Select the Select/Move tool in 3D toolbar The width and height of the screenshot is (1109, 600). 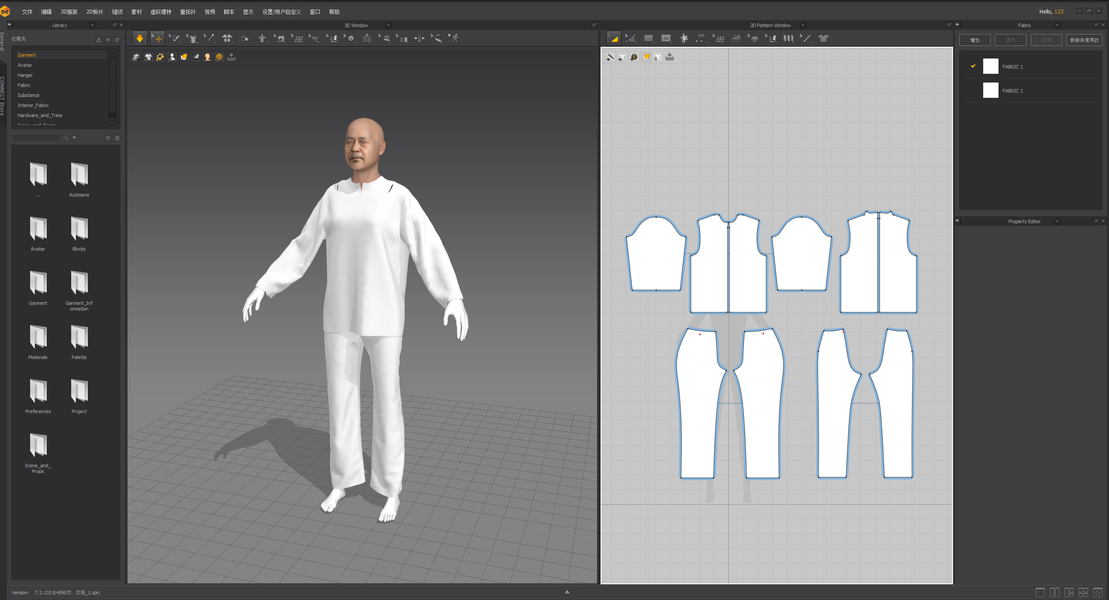[157, 38]
